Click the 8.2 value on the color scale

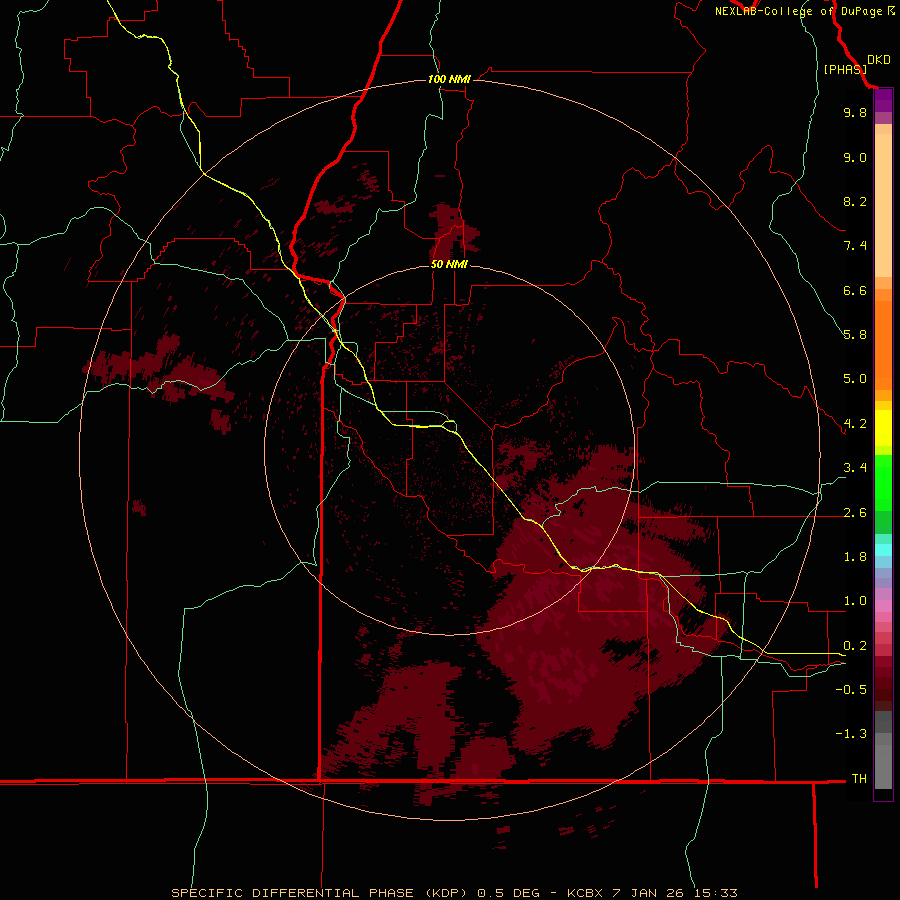855,201
